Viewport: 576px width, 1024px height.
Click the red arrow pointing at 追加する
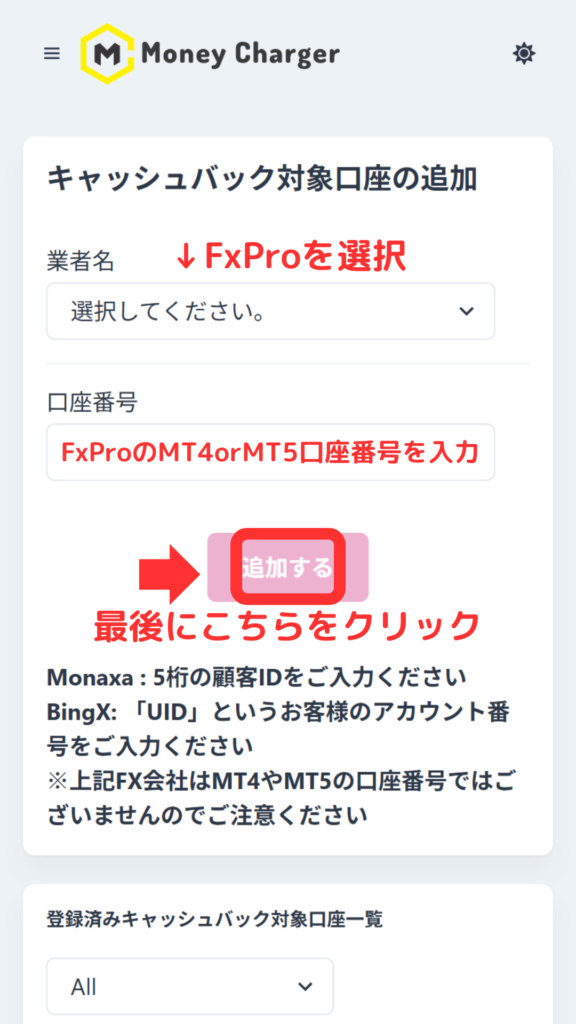pyautogui.click(x=168, y=574)
